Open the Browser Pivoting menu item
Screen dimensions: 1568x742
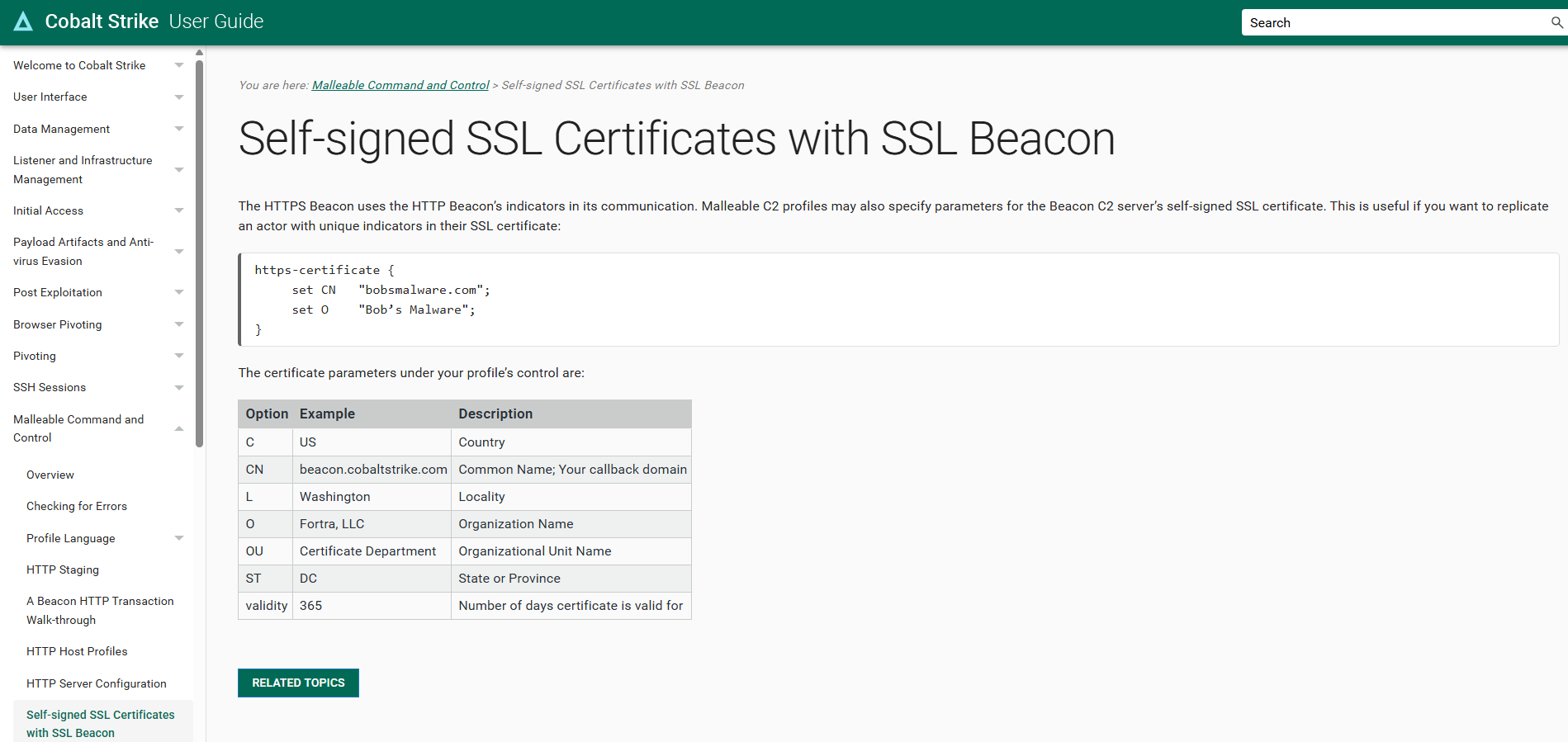click(x=58, y=324)
